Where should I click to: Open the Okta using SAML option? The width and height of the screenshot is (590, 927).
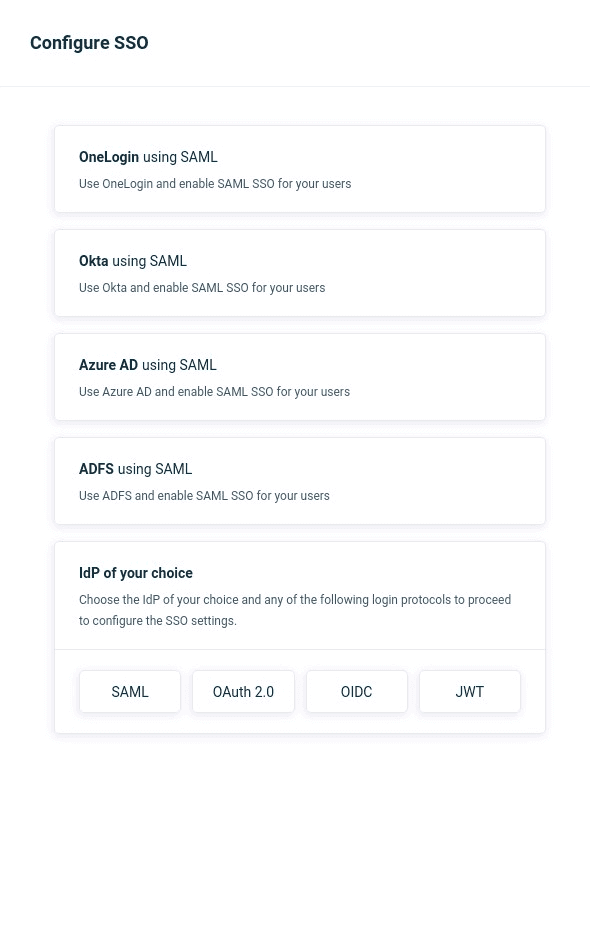tap(300, 273)
